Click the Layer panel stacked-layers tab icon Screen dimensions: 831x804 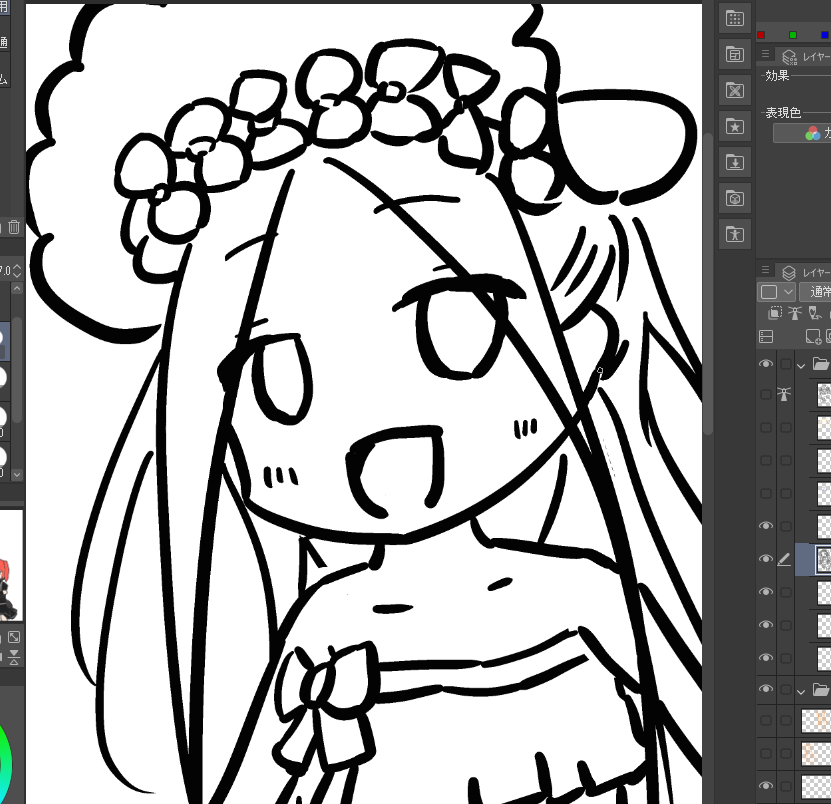789,272
